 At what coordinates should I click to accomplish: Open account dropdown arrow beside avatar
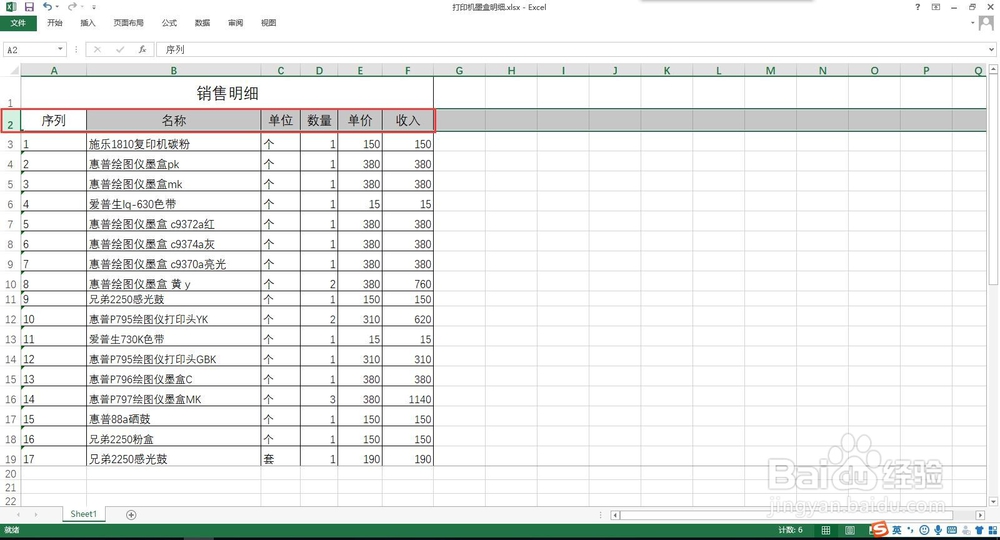(973, 24)
